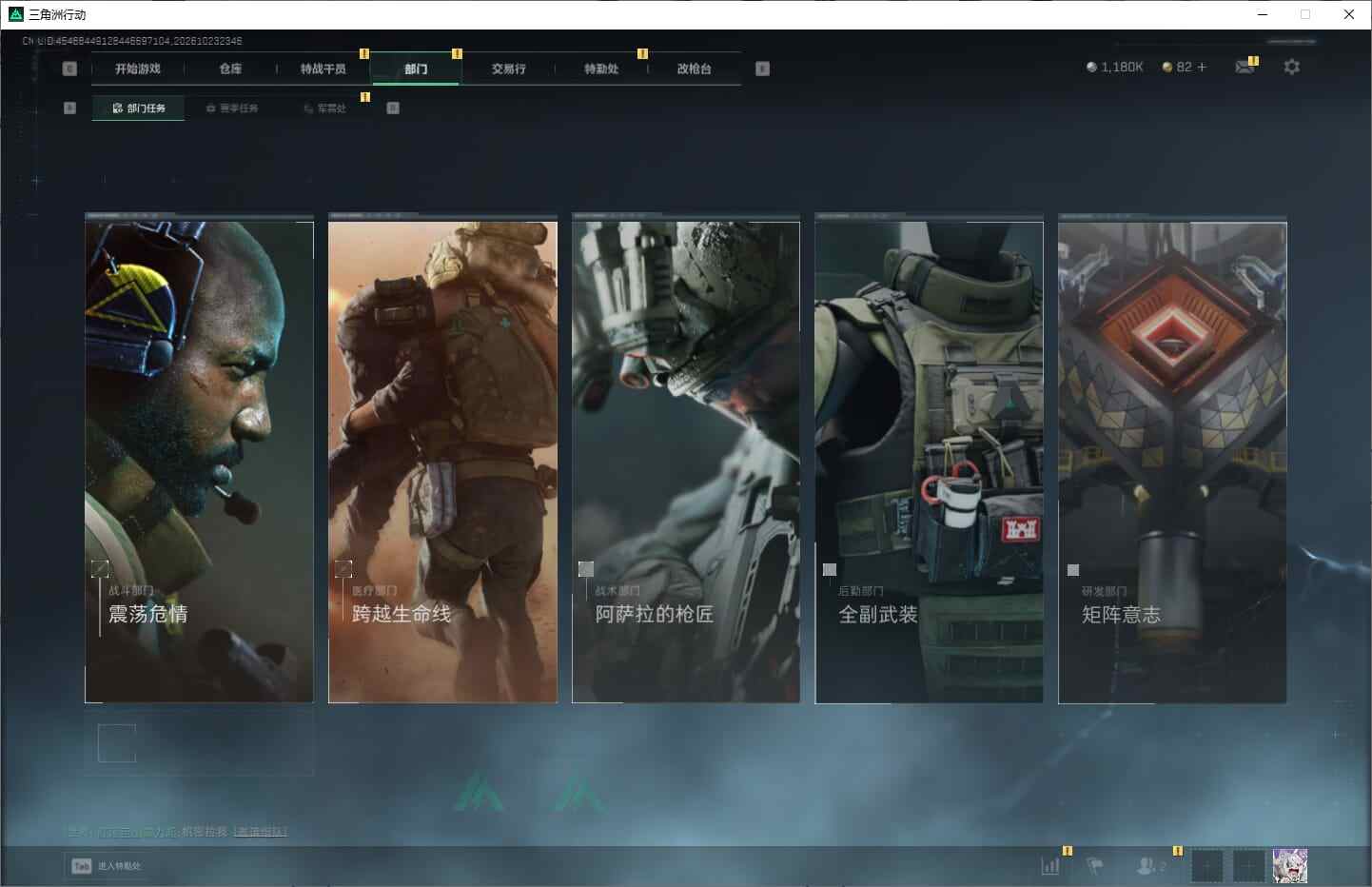Click the empty square slot below 震荡危情 card

pyautogui.click(x=117, y=743)
